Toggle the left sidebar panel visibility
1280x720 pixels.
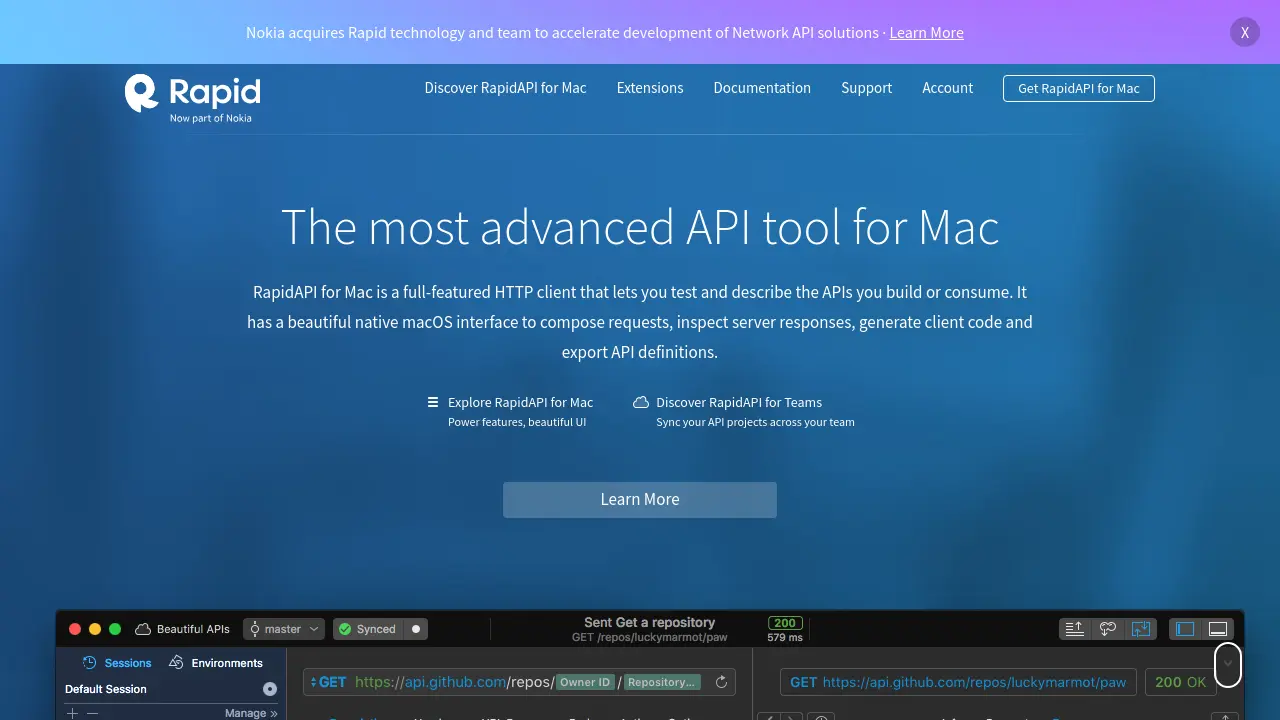[1185, 629]
